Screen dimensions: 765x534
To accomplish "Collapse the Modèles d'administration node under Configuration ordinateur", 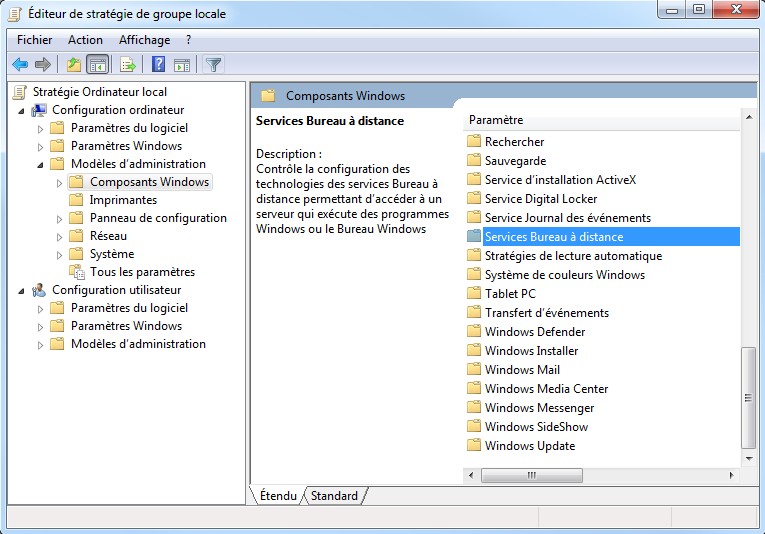I will [40, 164].
